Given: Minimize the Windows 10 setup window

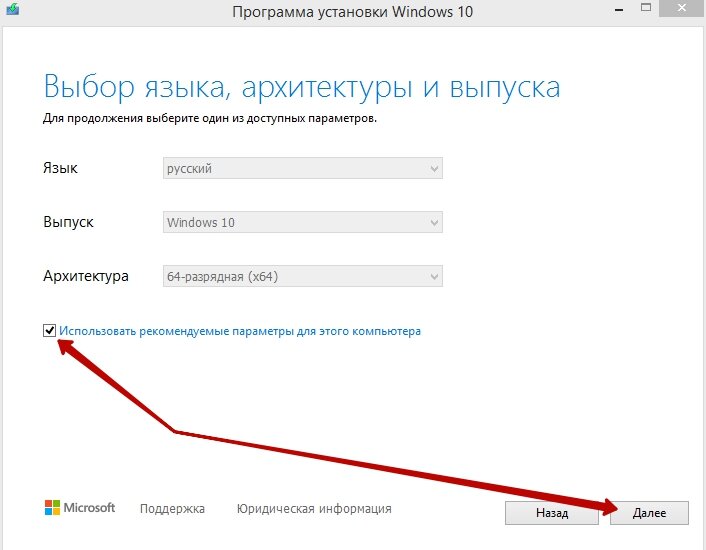Looking at the screenshot, I should click(619, 9).
